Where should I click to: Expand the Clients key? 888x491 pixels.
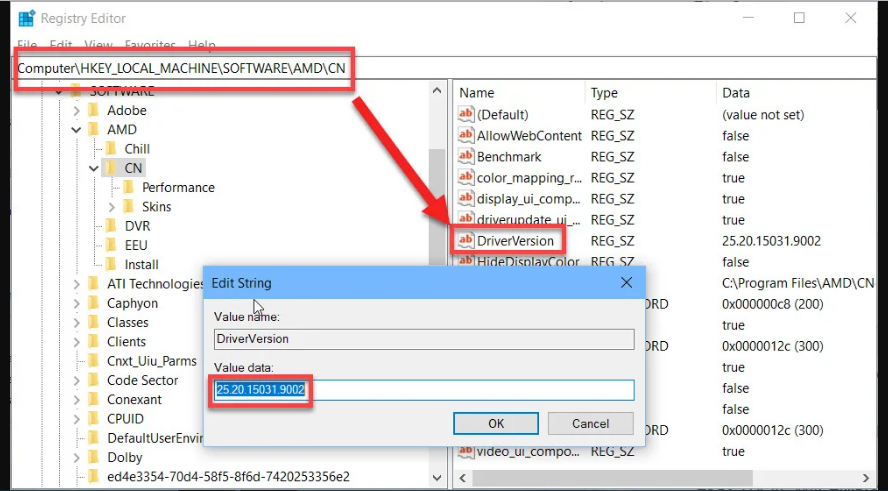(76, 341)
